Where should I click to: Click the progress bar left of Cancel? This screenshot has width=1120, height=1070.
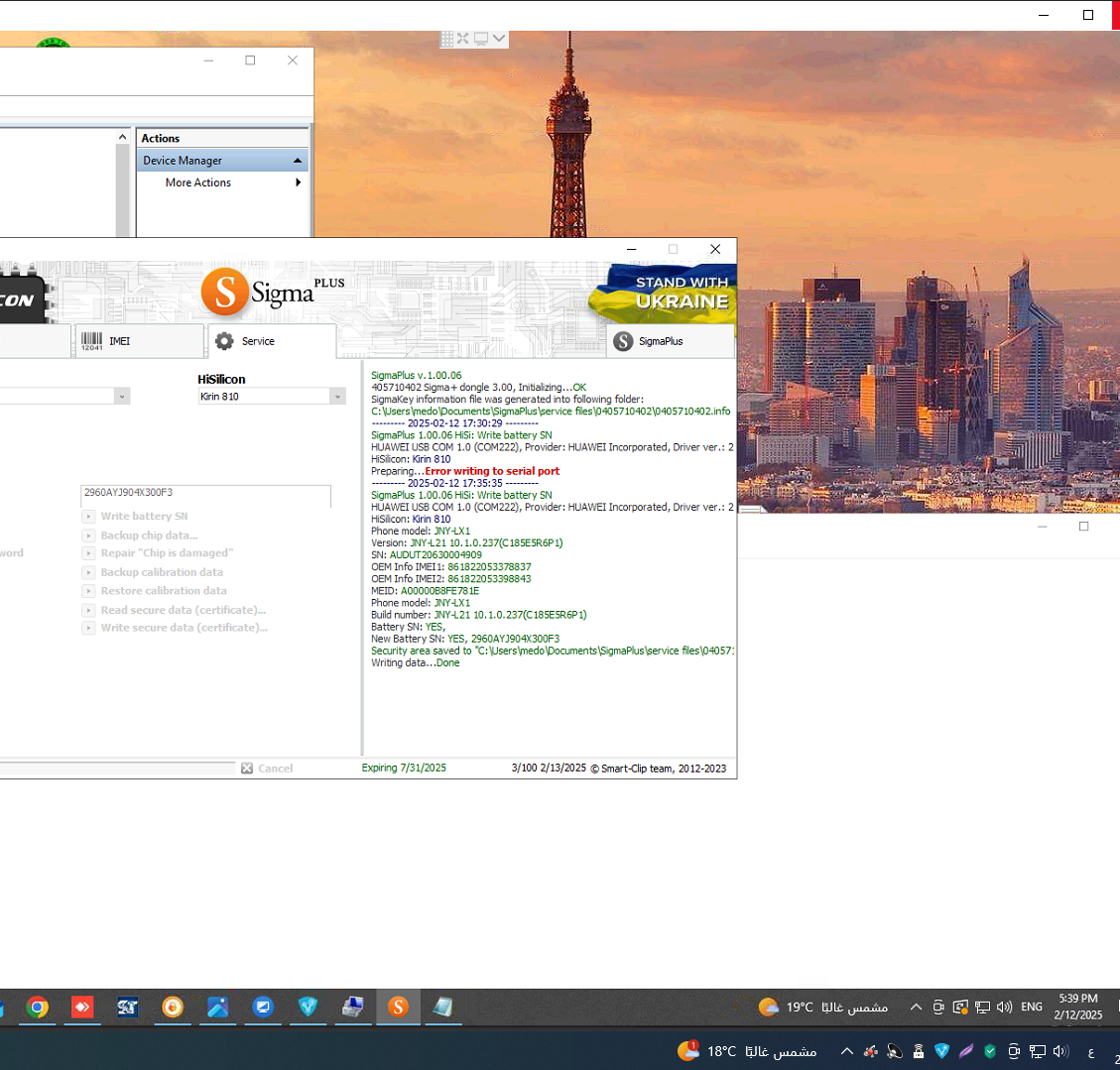pos(117,769)
